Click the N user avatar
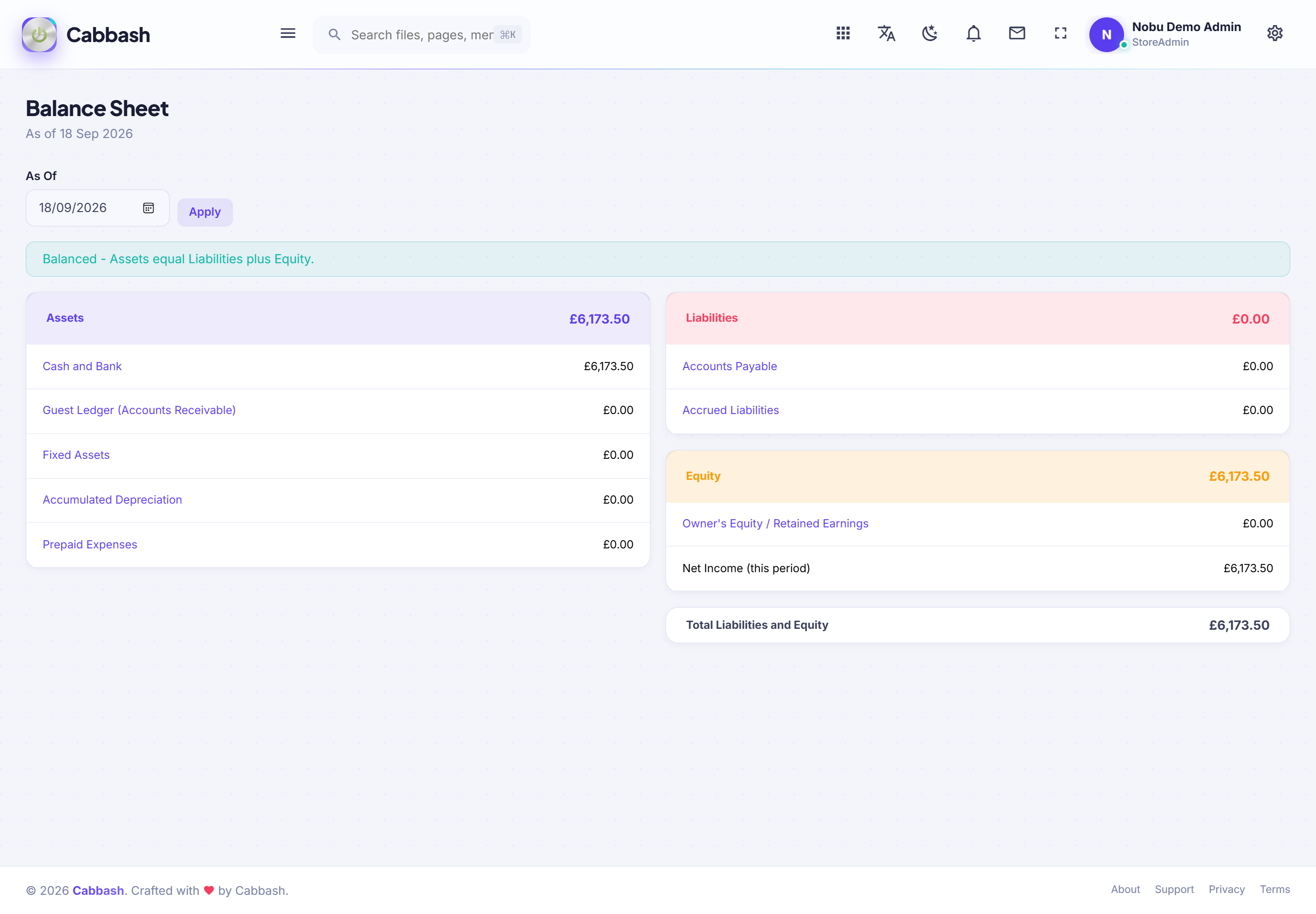The image size is (1316, 914). [x=1106, y=34]
